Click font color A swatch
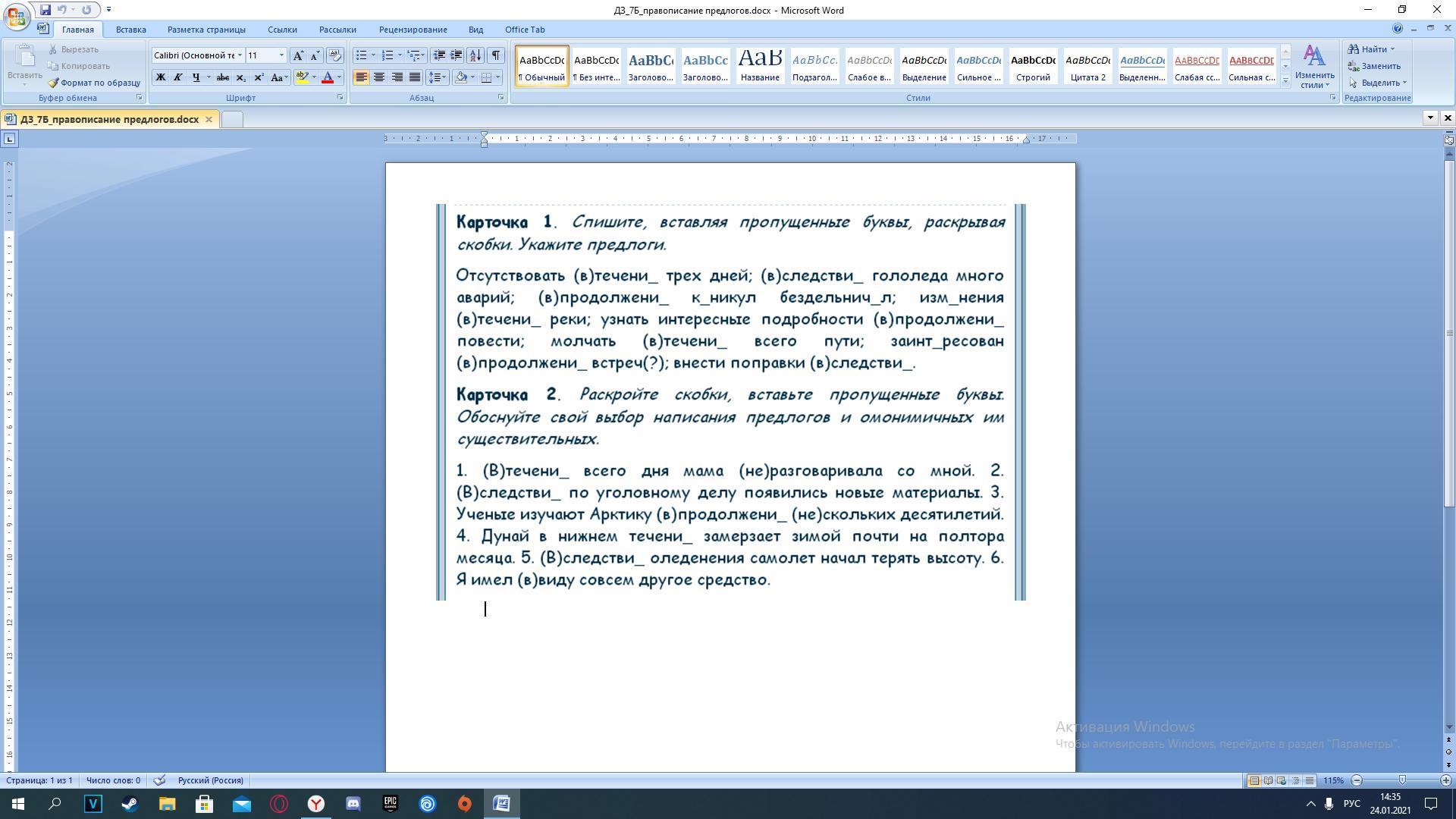The image size is (1456, 819). pos(328,77)
